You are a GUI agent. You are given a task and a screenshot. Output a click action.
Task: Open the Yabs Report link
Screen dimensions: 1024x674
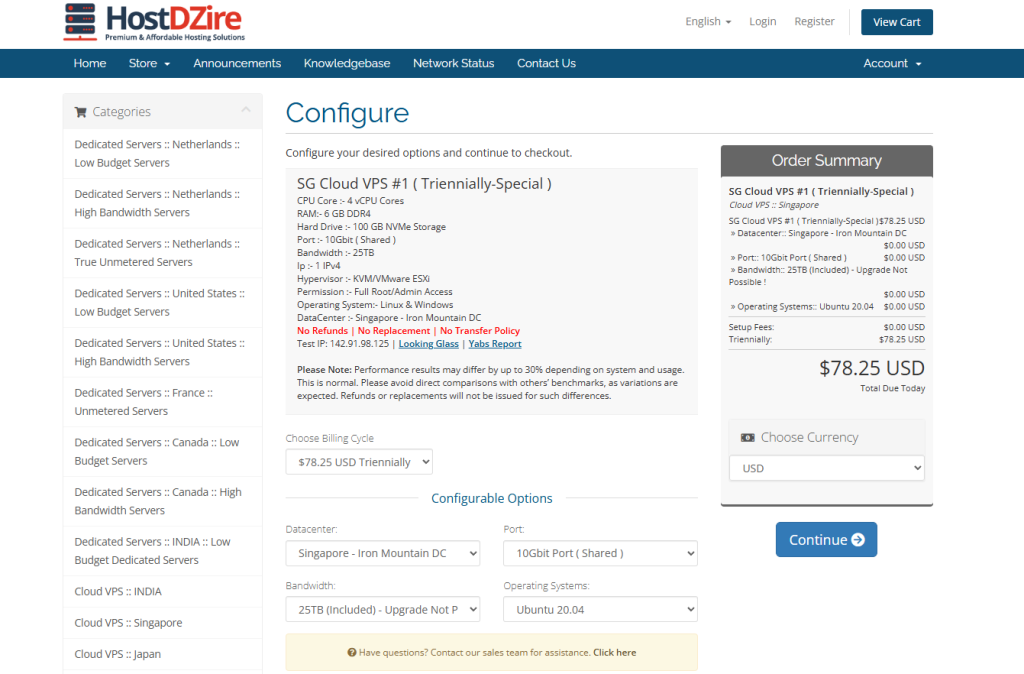495,344
